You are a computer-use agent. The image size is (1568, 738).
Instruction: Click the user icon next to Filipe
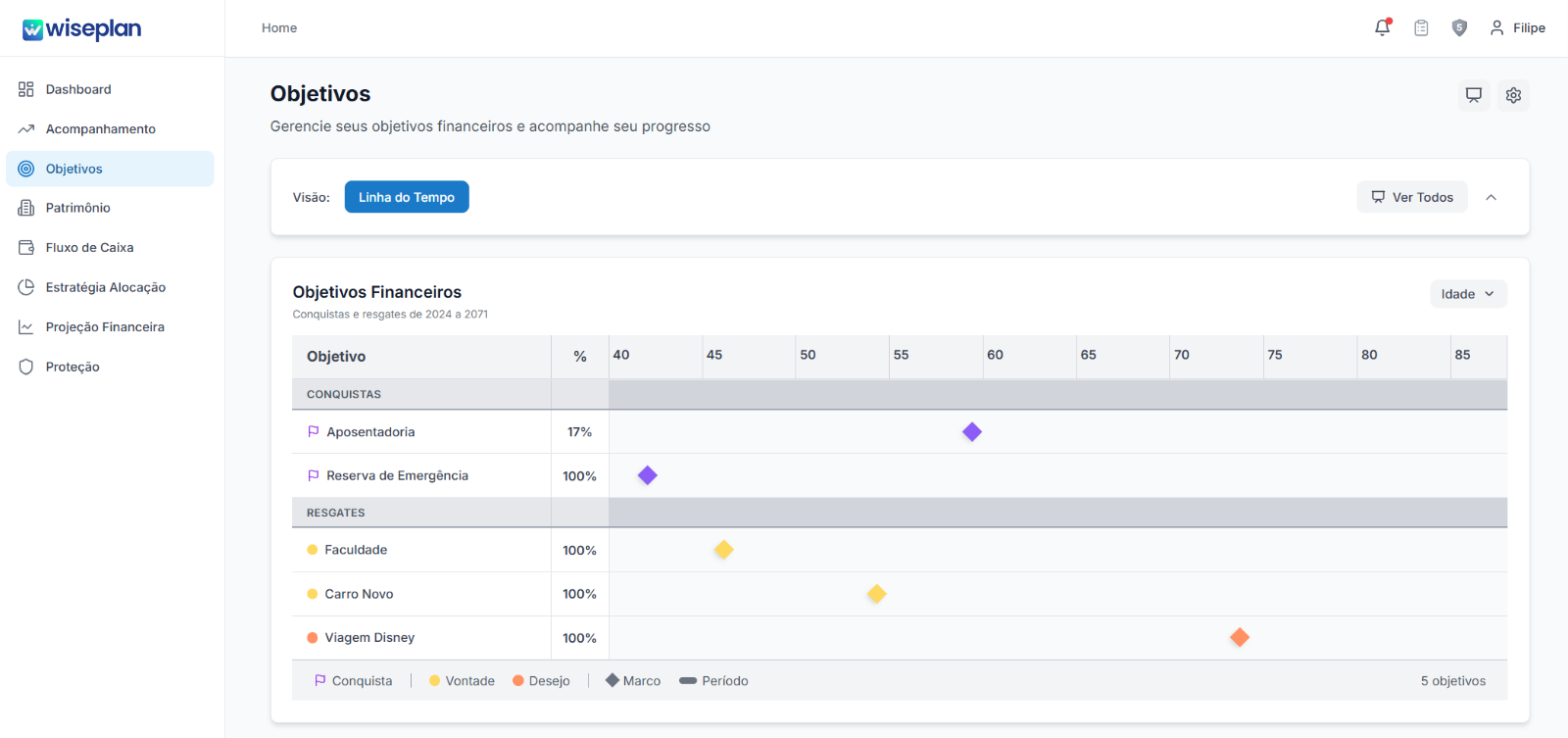tap(1496, 27)
